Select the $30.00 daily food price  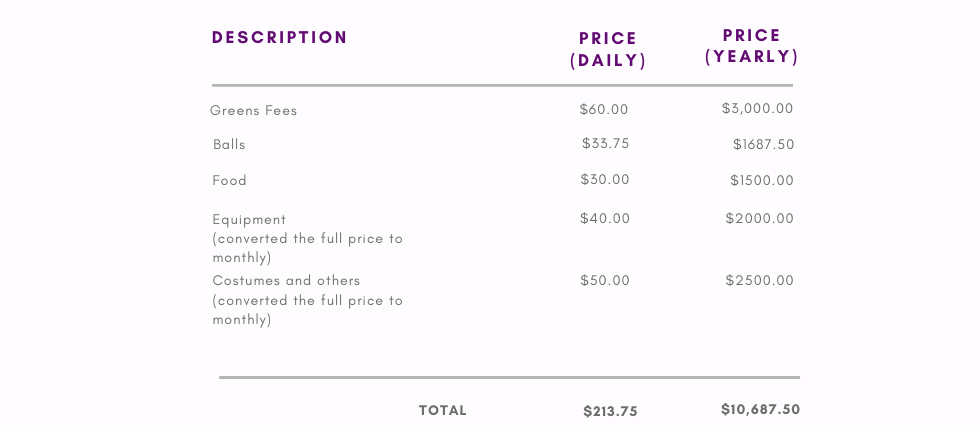[x=605, y=179]
